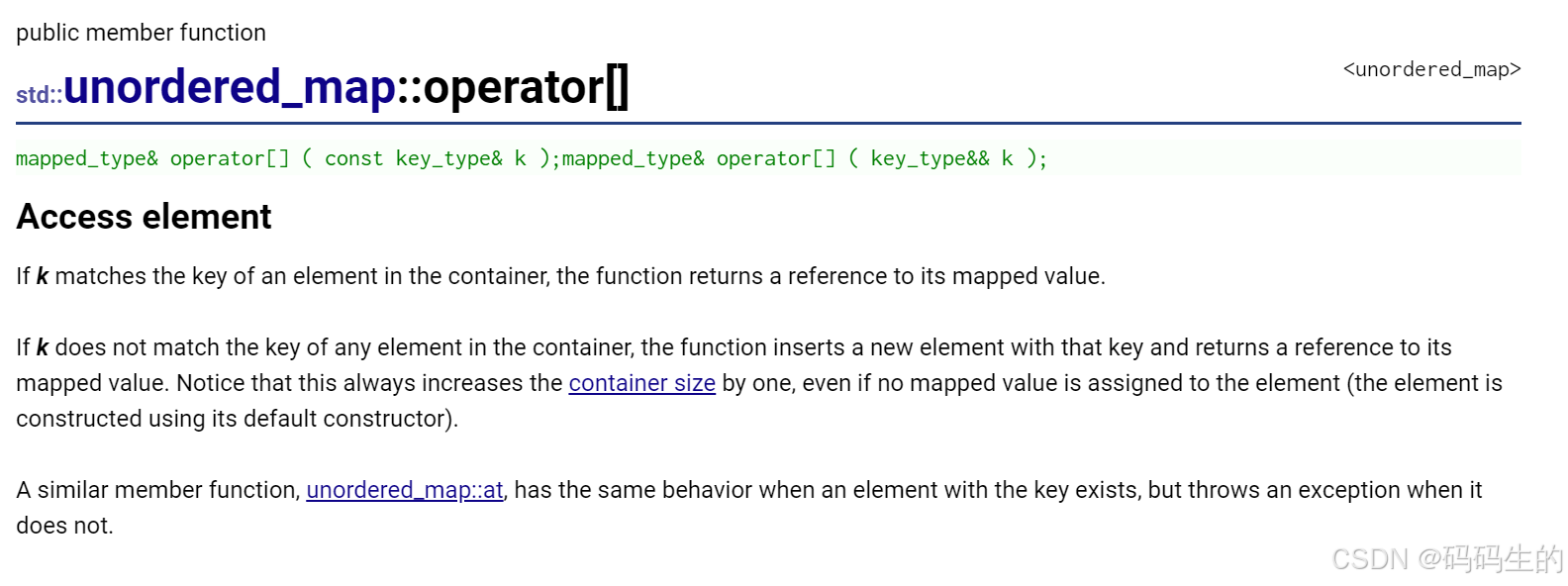The height and width of the screenshot is (586, 1568).
Task: Click the 'const' keyword in the prototype
Action: 353,158
